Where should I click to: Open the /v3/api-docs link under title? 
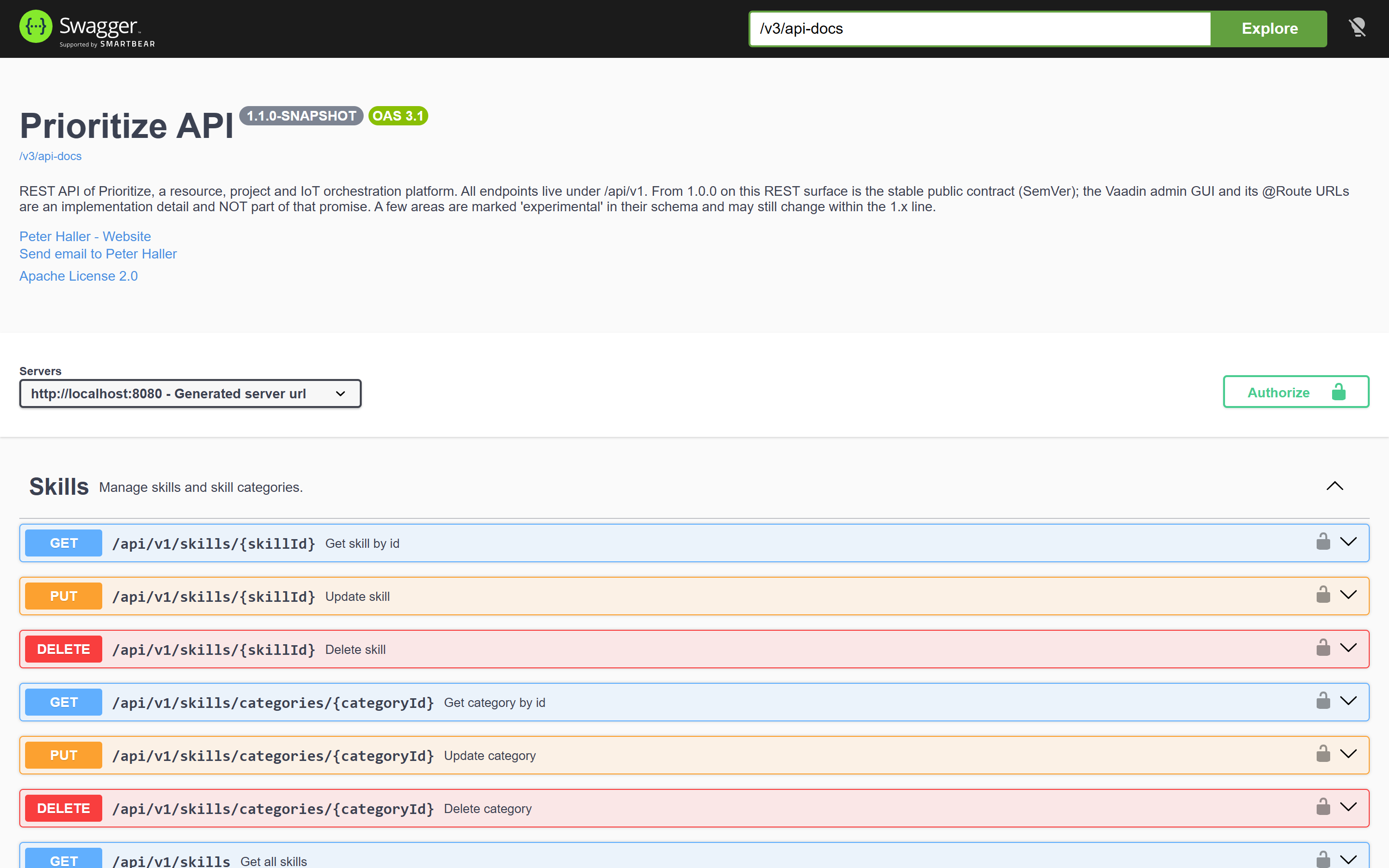click(51, 156)
